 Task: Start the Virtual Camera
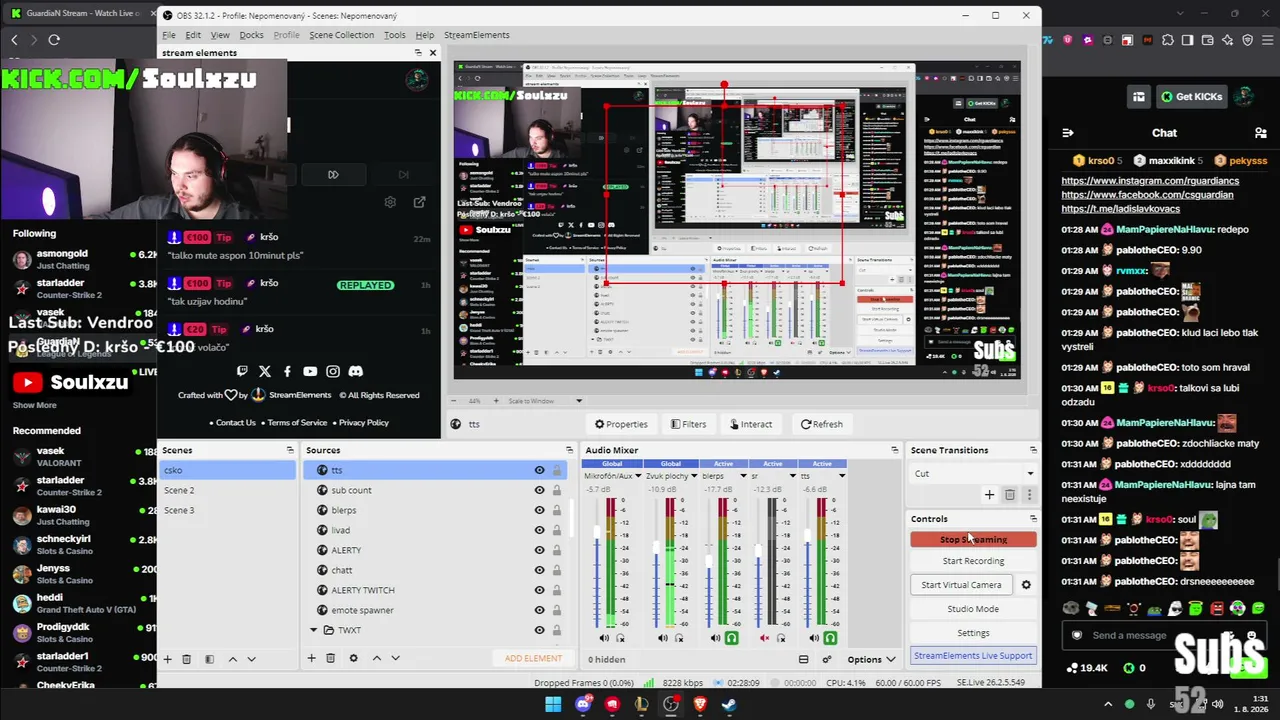[961, 585]
